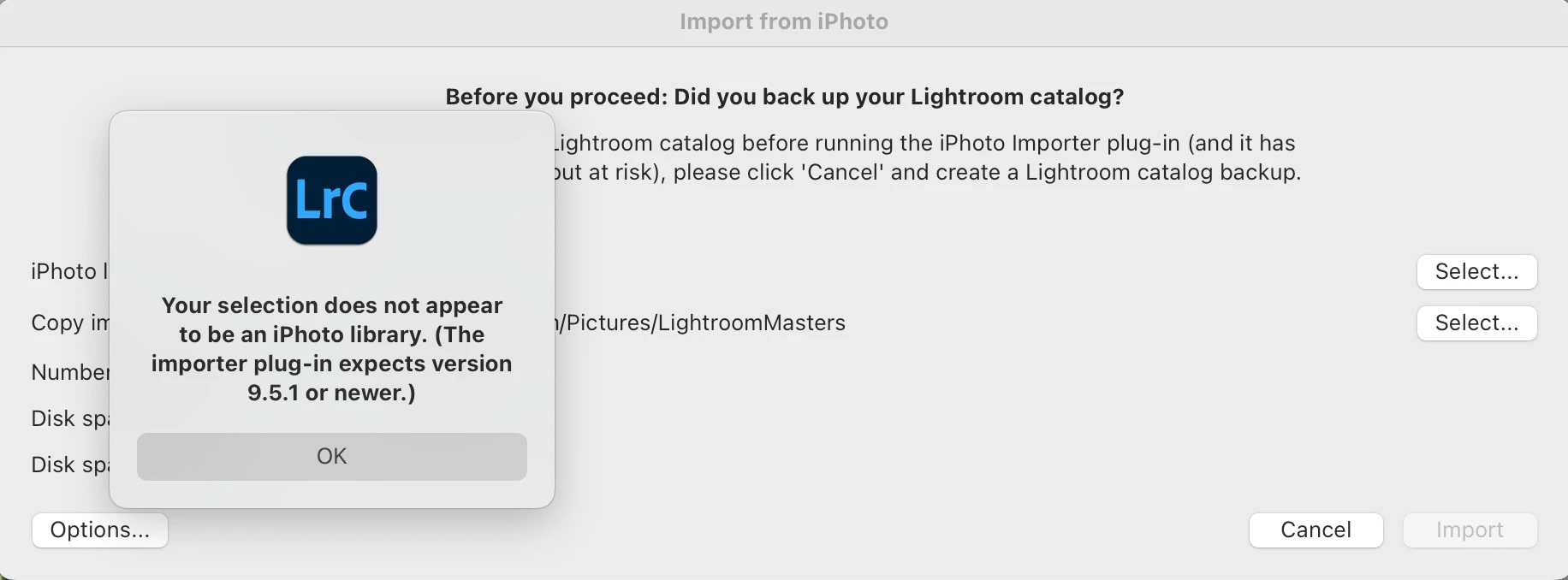This screenshot has width=1568, height=580.
Task: Cancel the iPhoto import dialog
Action: click(x=1316, y=530)
